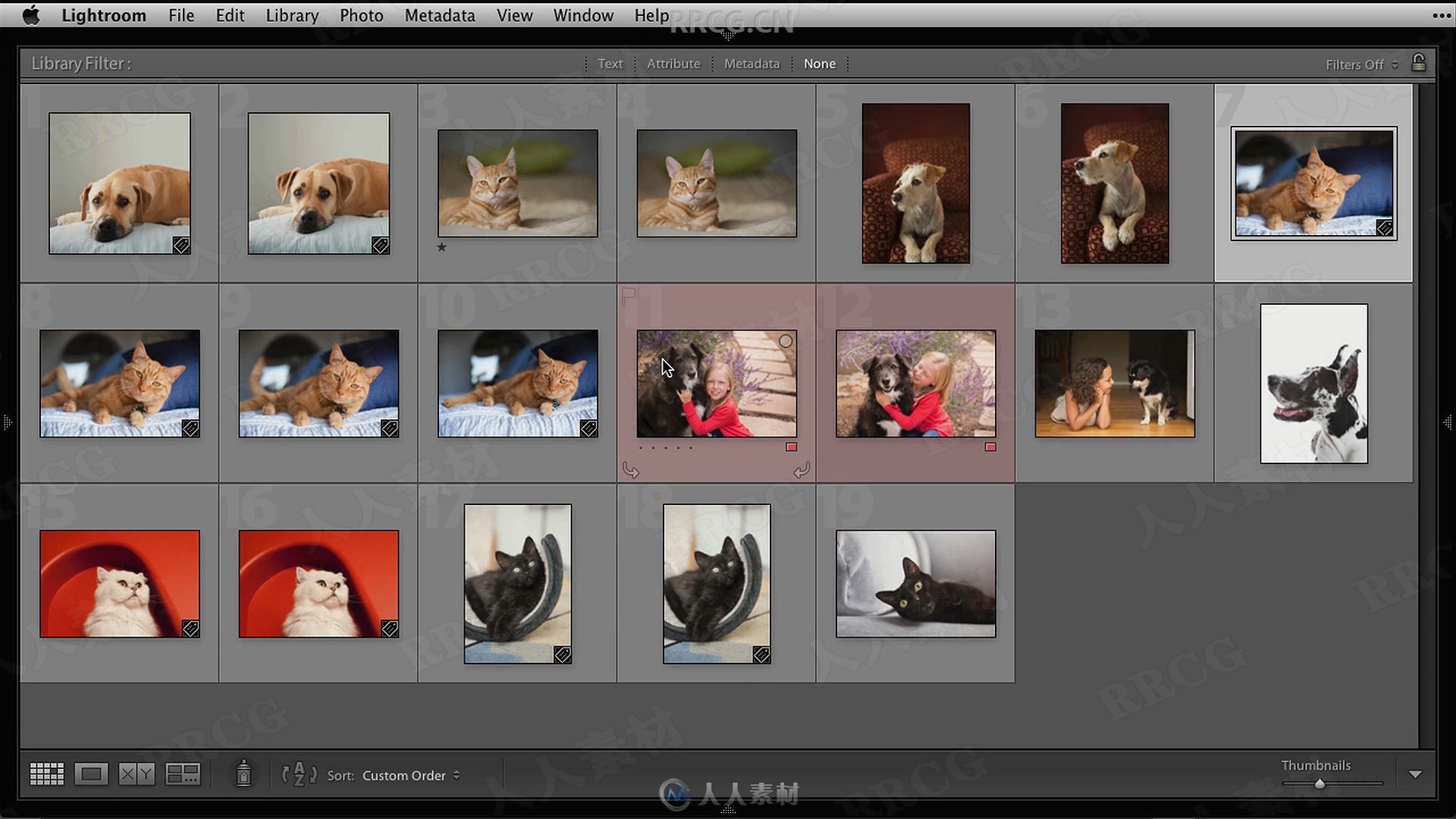Click star rating under cat photo 3

[x=442, y=247]
